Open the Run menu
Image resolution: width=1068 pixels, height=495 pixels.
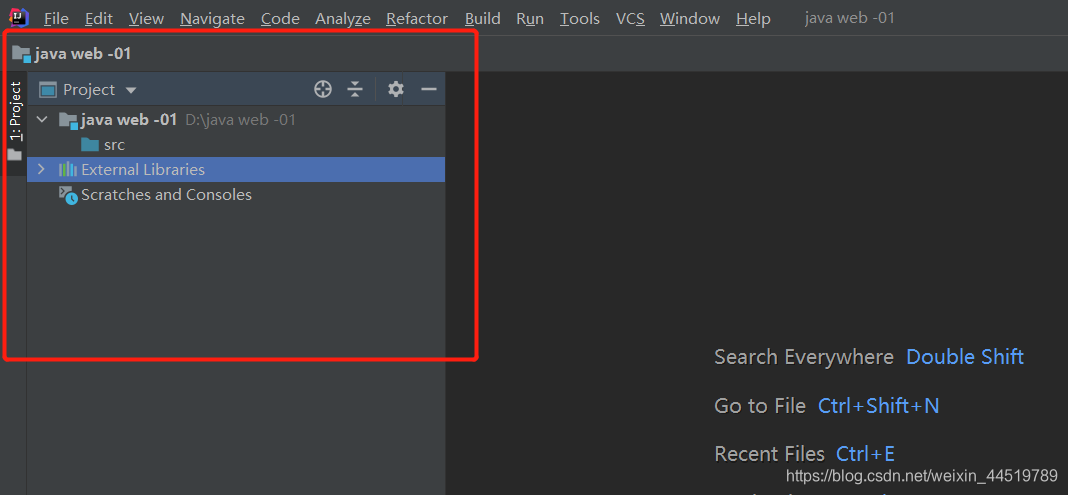coord(530,18)
